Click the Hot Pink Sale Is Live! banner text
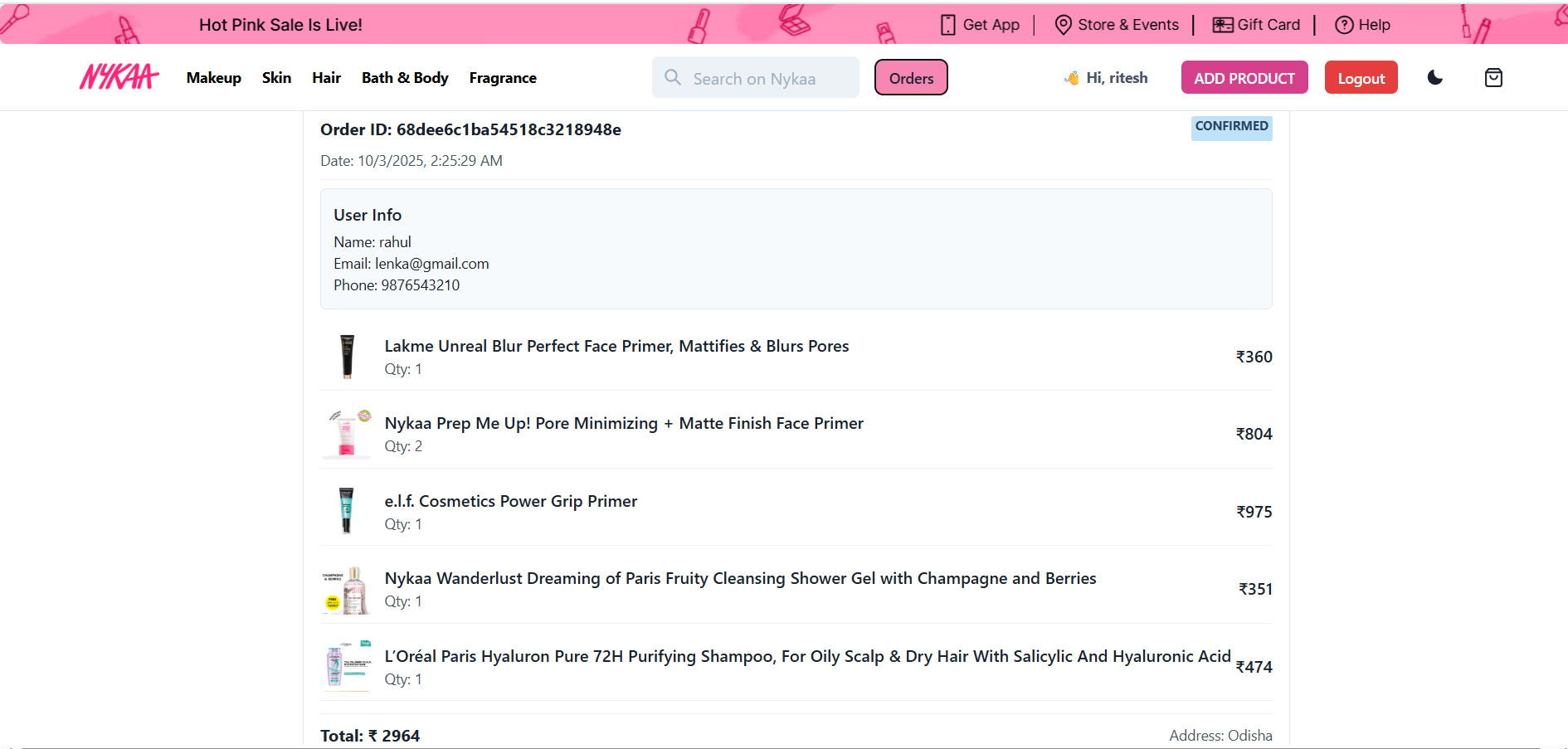The height and width of the screenshot is (749, 1568). click(280, 25)
